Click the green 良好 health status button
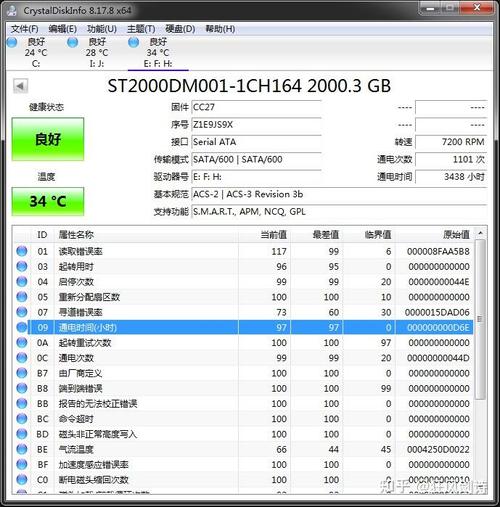 [48, 139]
